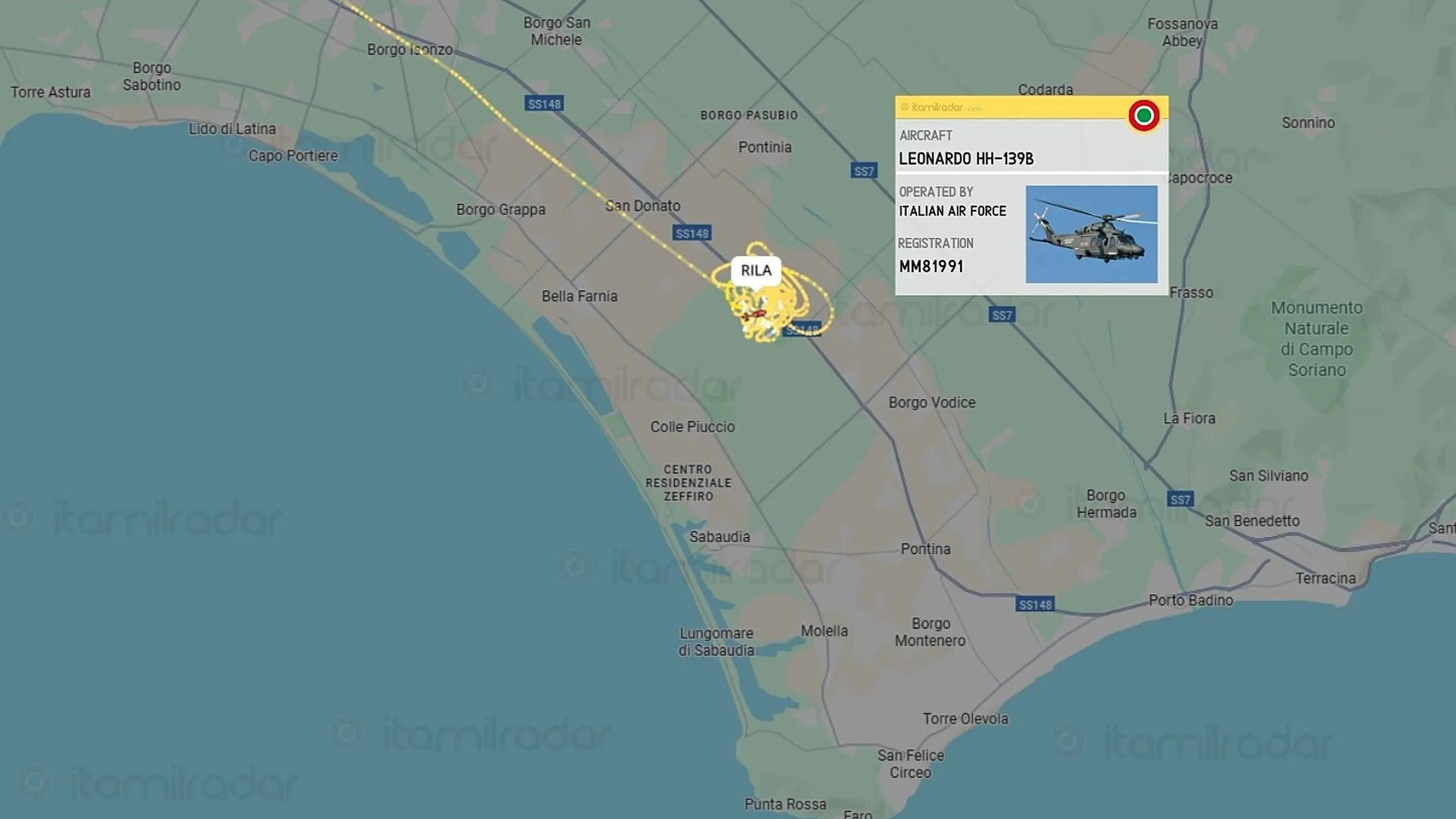The height and width of the screenshot is (819, 1456).
Task: Click the SS7 shield near San Silviano
Action: [1180, 499]
